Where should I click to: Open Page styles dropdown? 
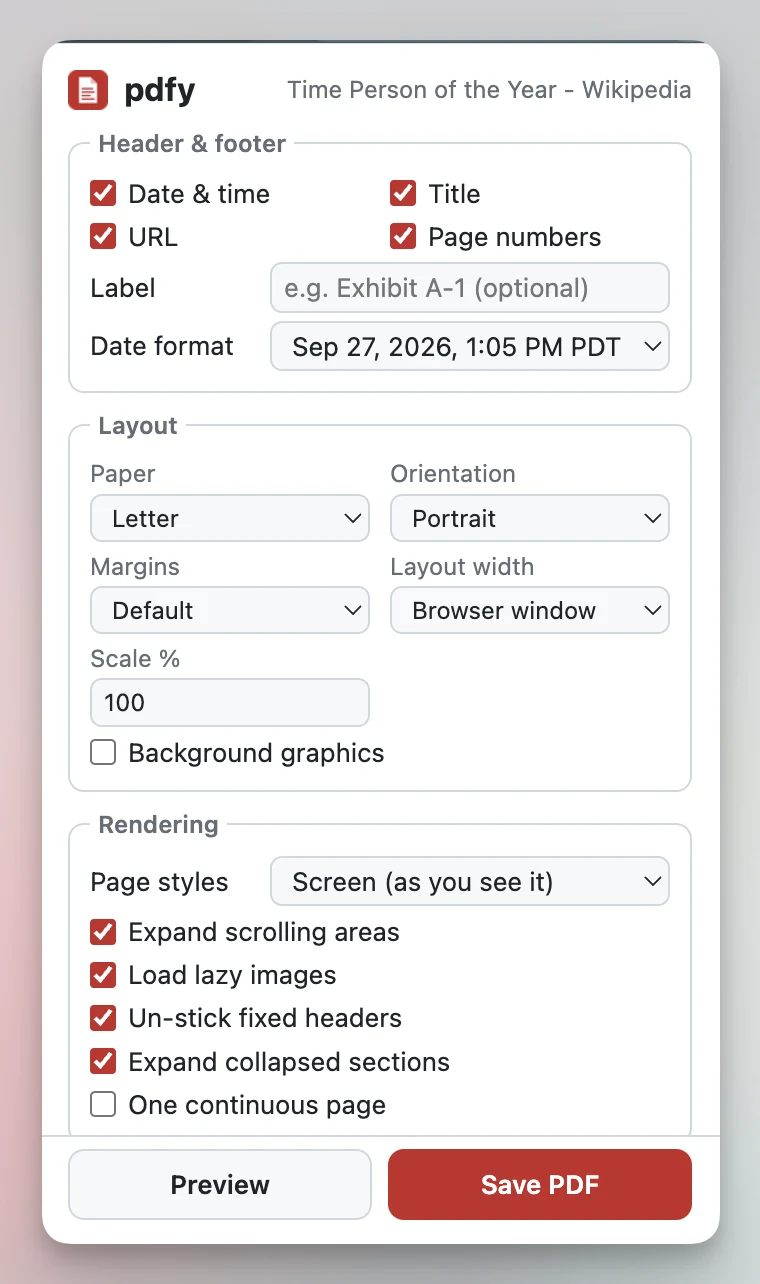pos(470,881)
